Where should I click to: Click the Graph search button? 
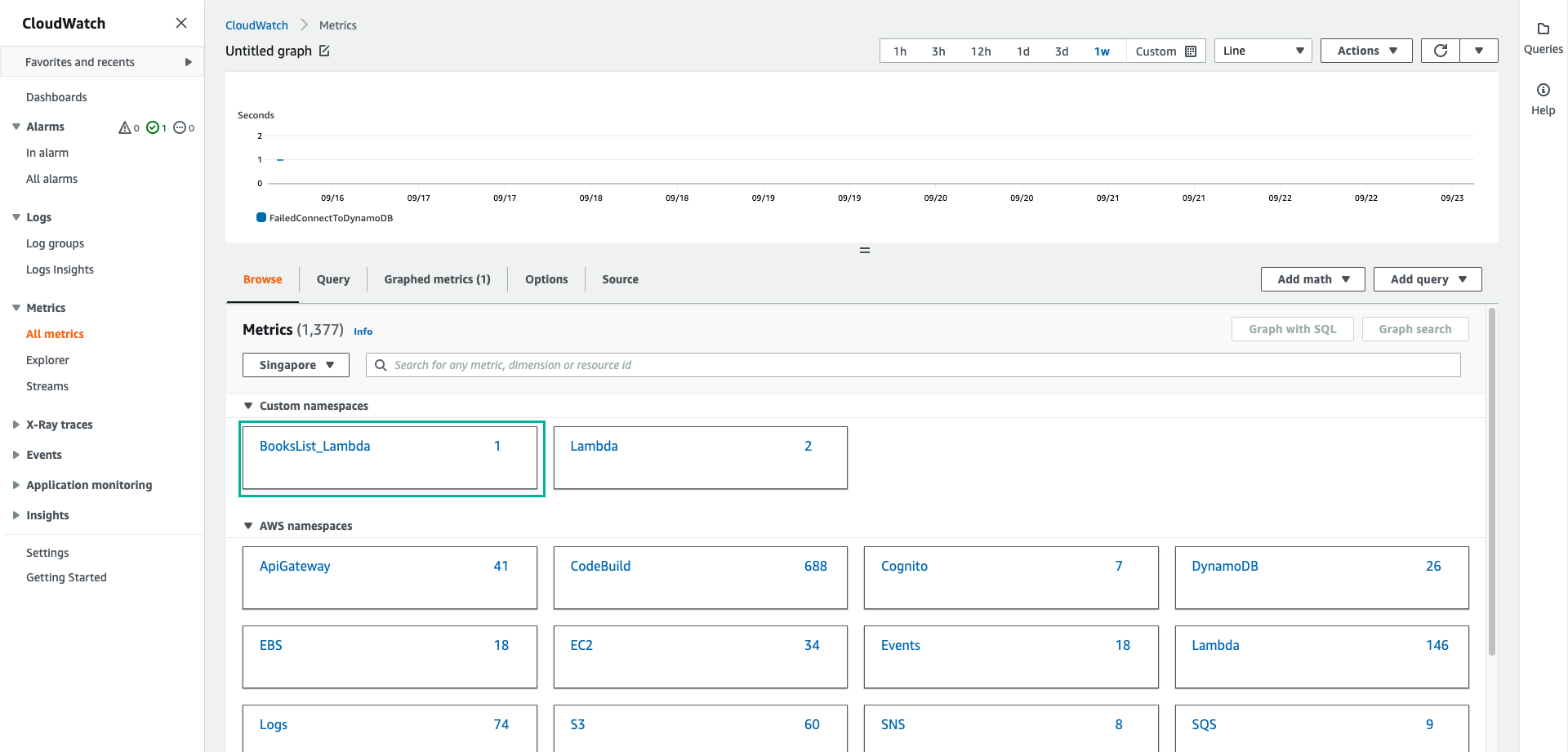pyautogui.click(x=1414, y=329)
